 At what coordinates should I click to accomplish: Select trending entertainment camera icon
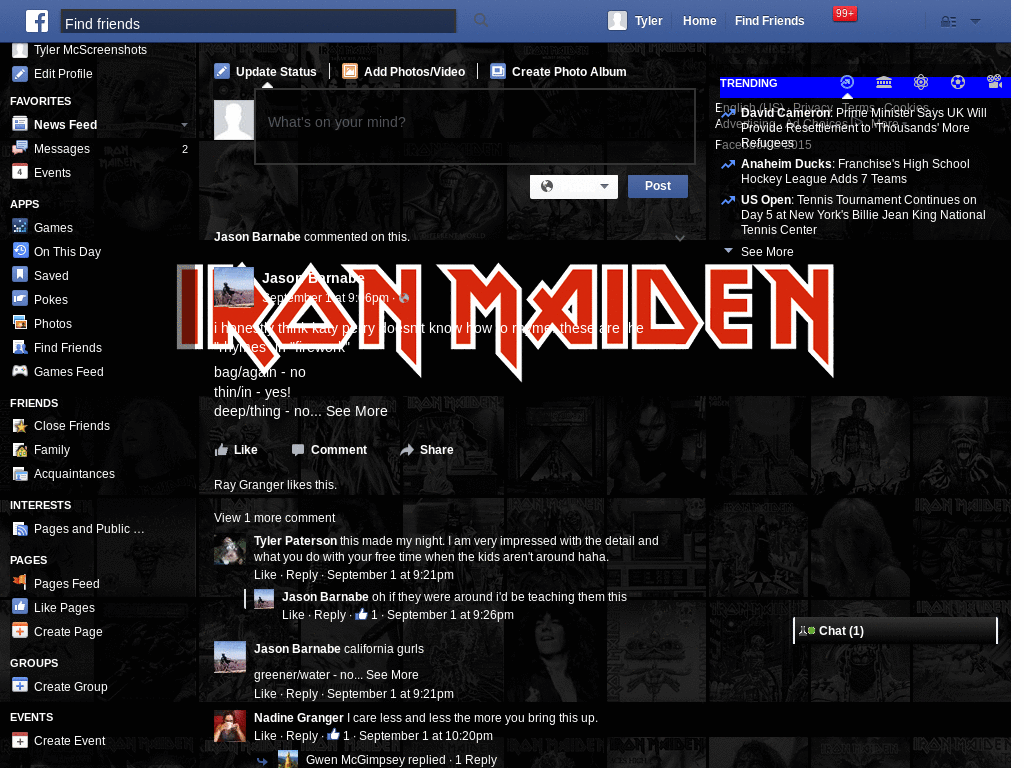pyautogui.click(x=995, y=82)
